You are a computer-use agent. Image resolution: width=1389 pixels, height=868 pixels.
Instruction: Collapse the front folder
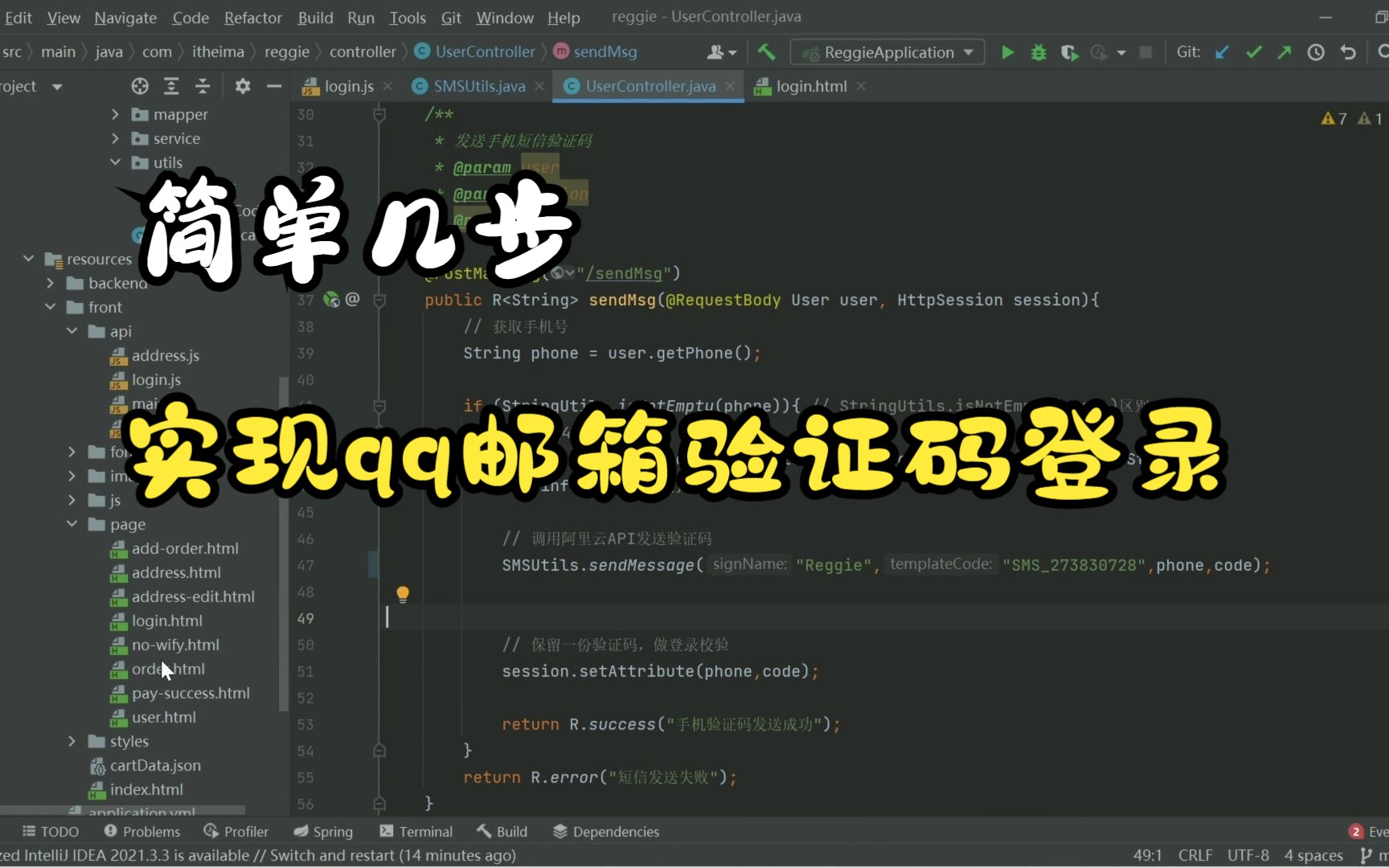[50, 307]
